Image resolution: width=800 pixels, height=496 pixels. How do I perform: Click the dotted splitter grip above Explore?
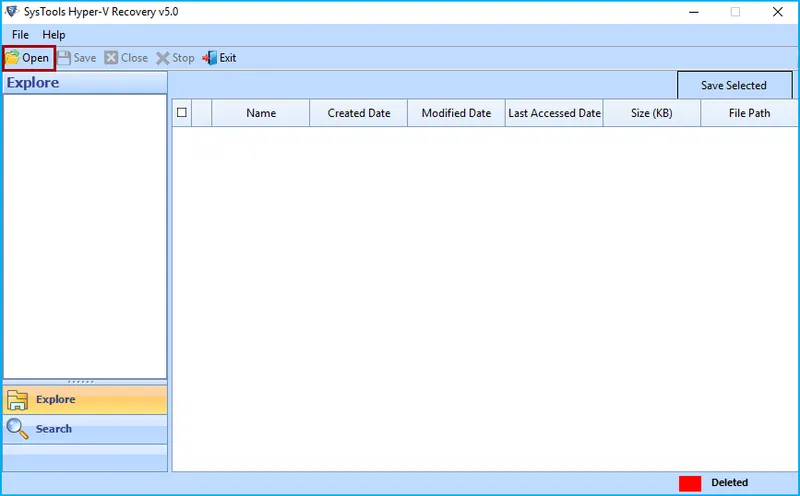coord(84,381)
